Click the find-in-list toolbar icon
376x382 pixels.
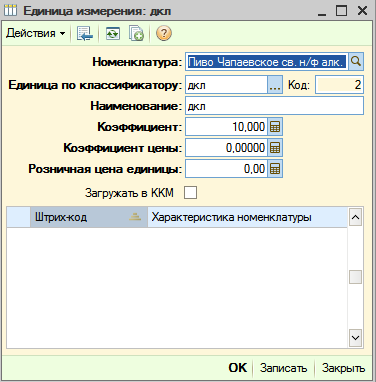pos(85,33)
